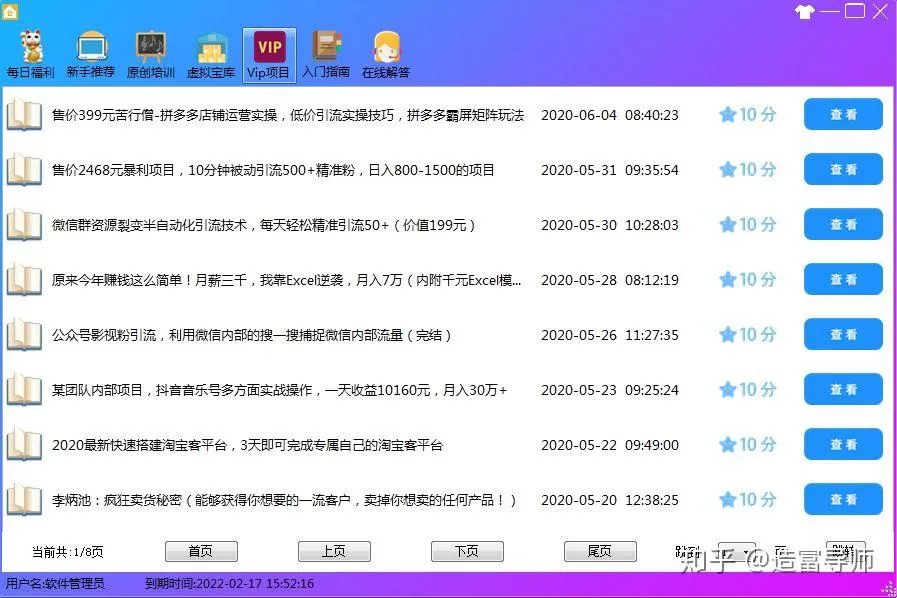Open the 入门指南 book icon
897x598 pixels.
(x=326, y=48)
